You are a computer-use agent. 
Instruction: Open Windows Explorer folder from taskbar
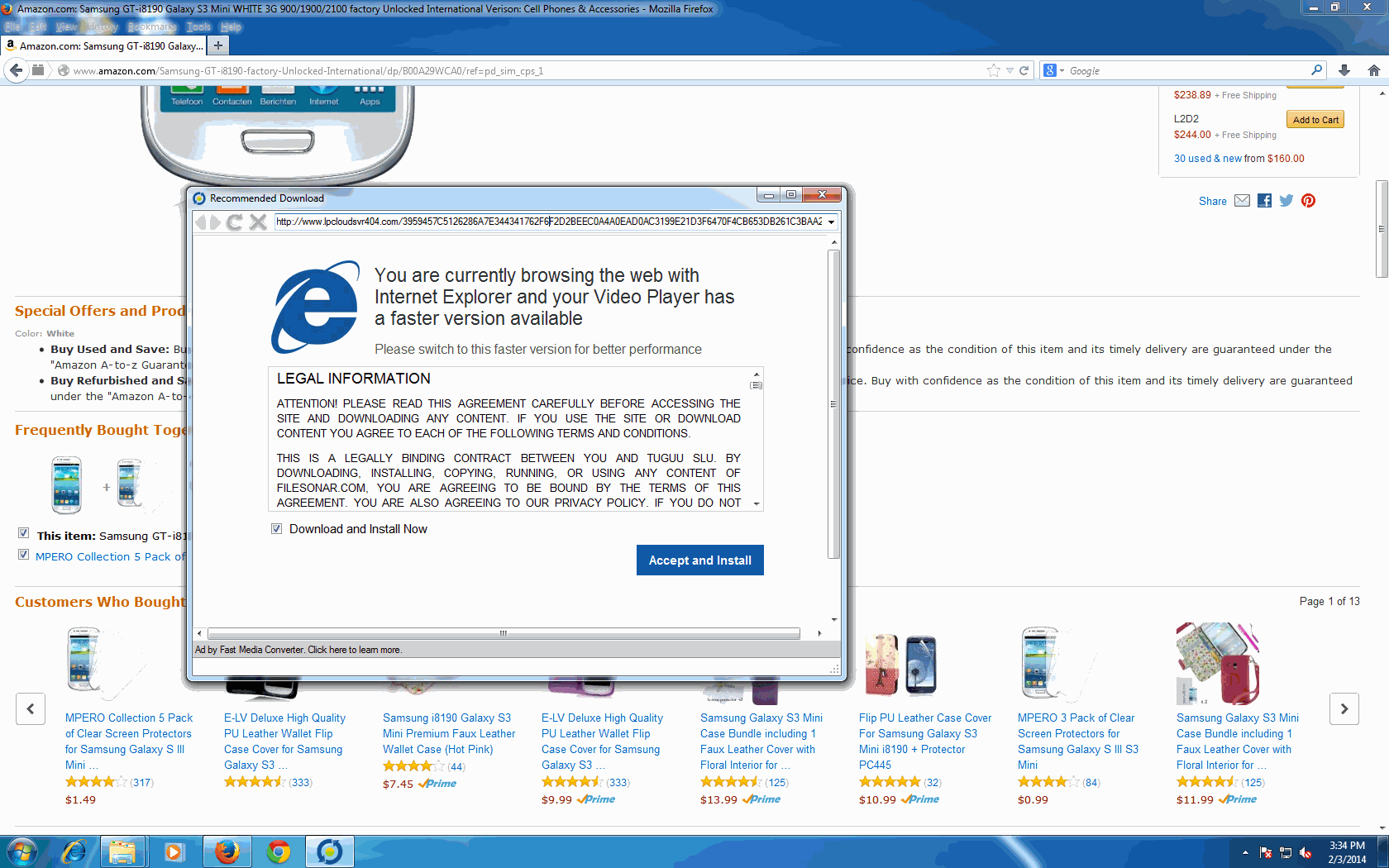[x=122, y=851]
